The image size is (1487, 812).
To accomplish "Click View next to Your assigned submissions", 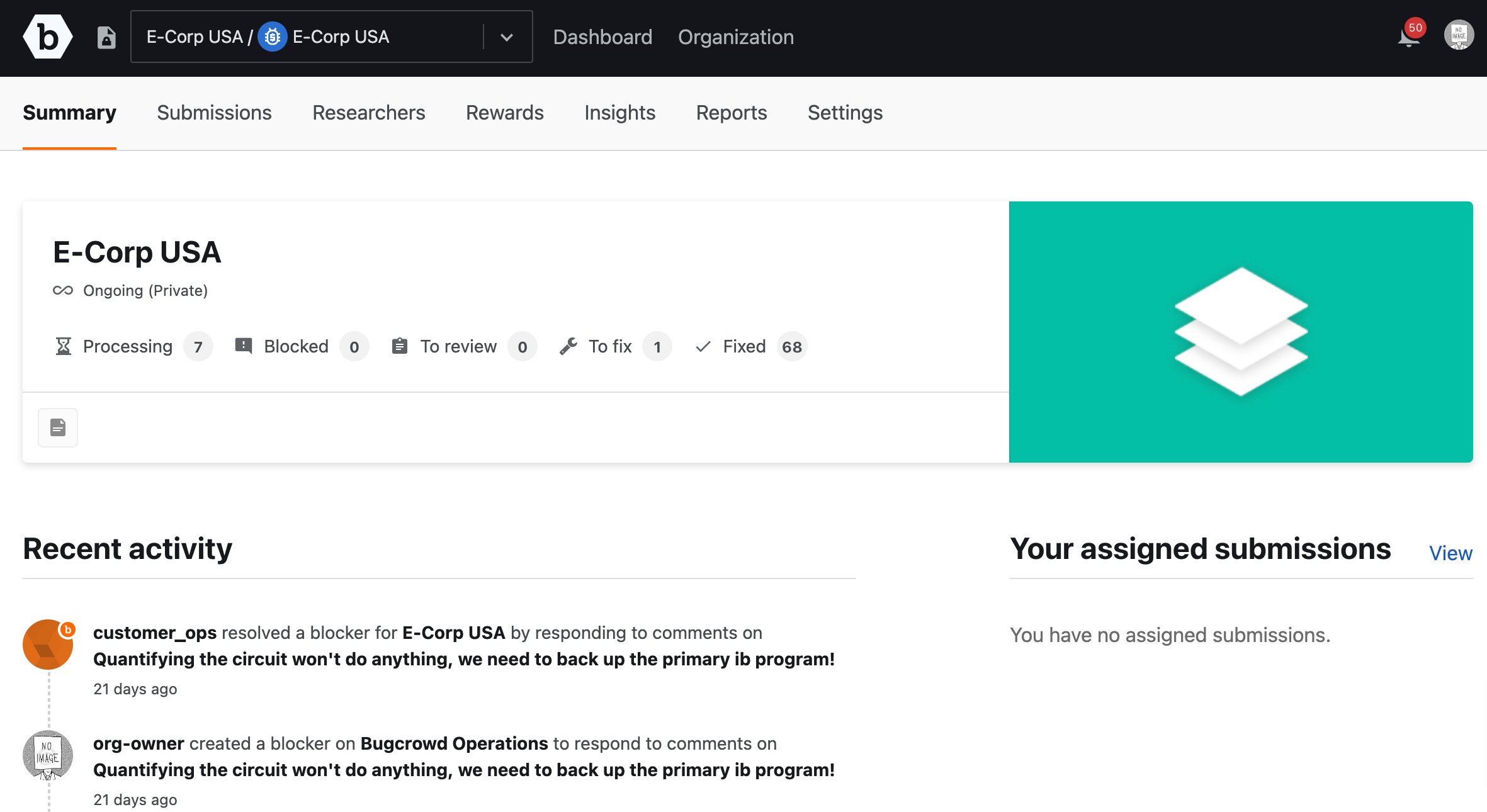I will [1450, 553].
